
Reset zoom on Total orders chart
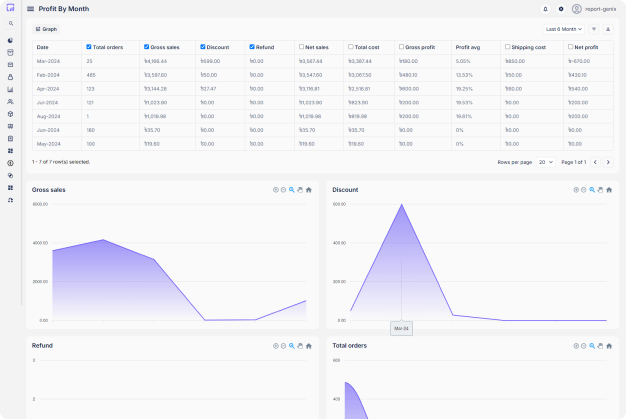[x=609, y=346]
